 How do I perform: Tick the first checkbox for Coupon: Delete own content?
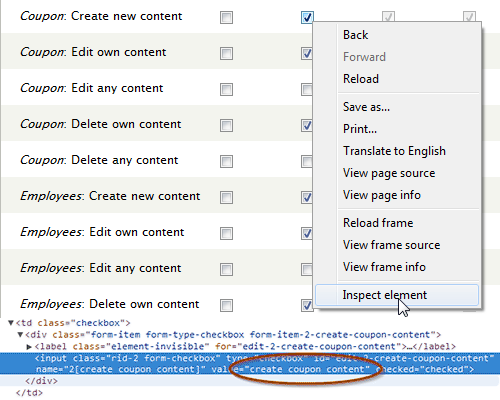click(x=226, y=126)
